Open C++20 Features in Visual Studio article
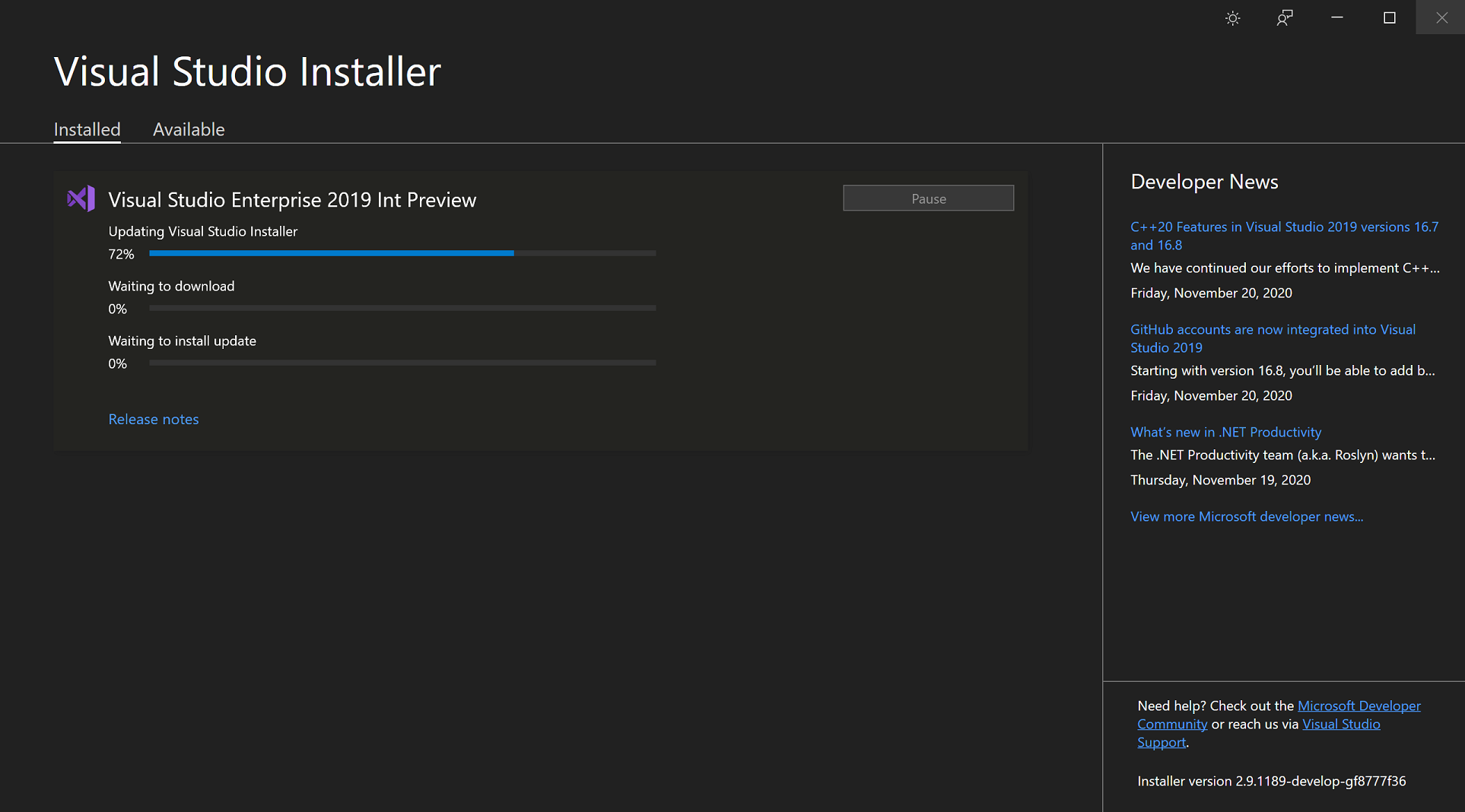The width and height of the screenshot is (1465, 812). click(1284, 236)
